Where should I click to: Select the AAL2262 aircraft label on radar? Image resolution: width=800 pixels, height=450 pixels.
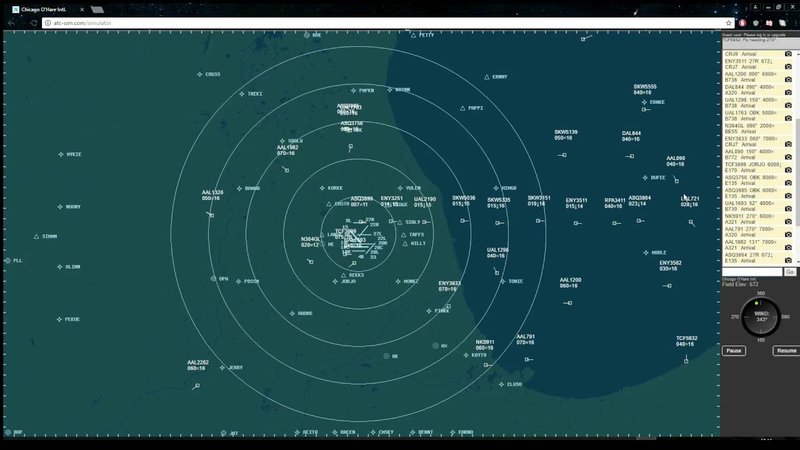coord(198,365)
